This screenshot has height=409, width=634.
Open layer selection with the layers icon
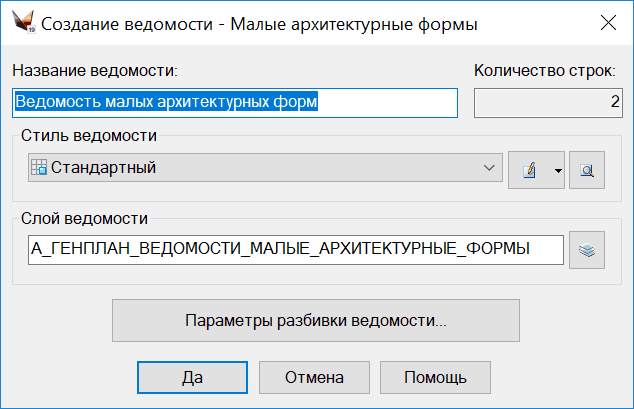pyautogui.click(x=587, y=250)
